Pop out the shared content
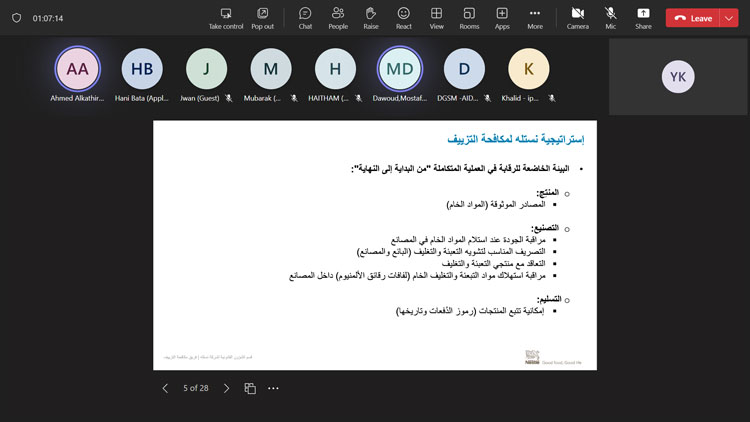Viewport: 750px width, 422px height. coord(262,17)
